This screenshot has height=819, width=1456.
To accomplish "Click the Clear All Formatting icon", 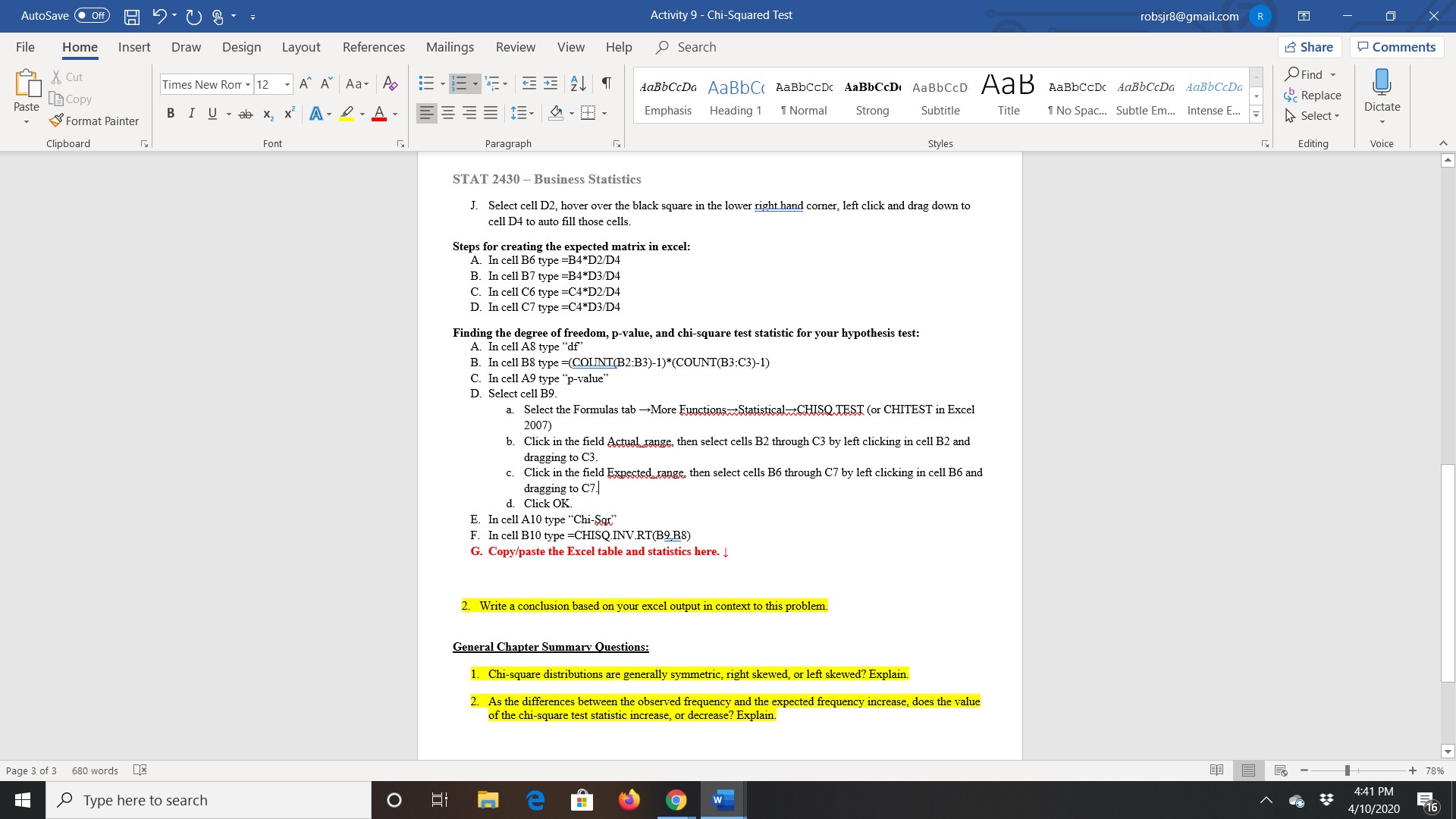I will tap(391, 83).
